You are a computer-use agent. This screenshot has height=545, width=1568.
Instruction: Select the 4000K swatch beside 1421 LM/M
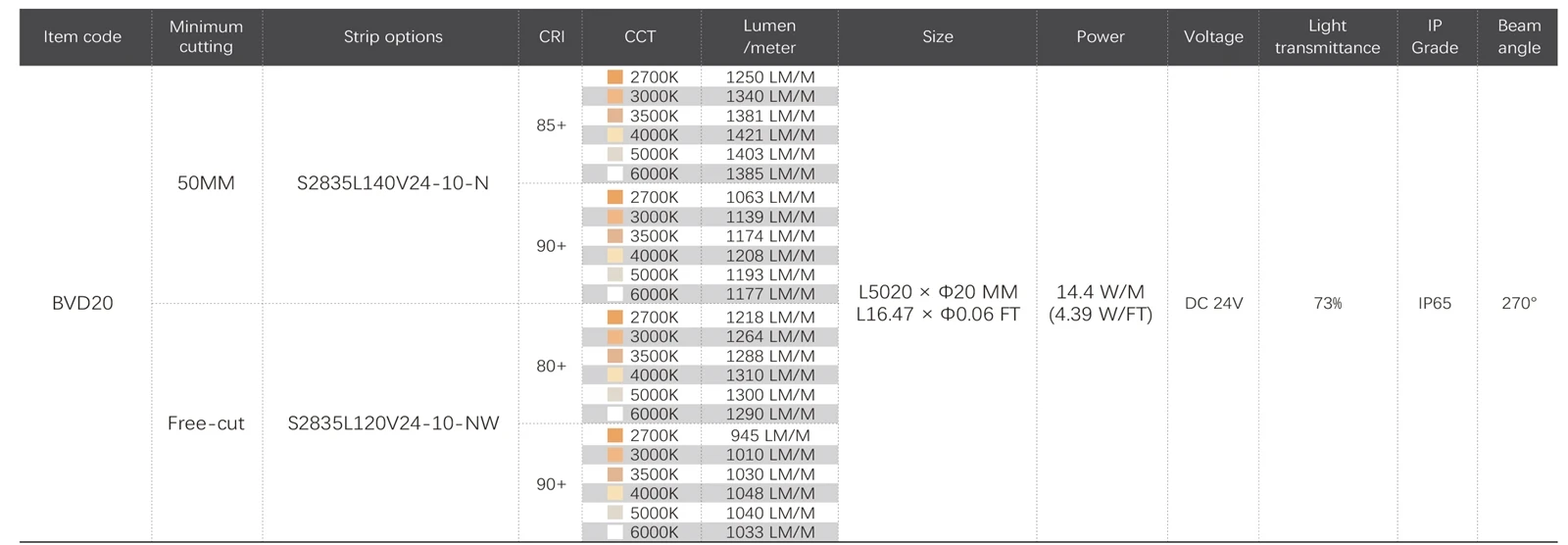point(614,135)
